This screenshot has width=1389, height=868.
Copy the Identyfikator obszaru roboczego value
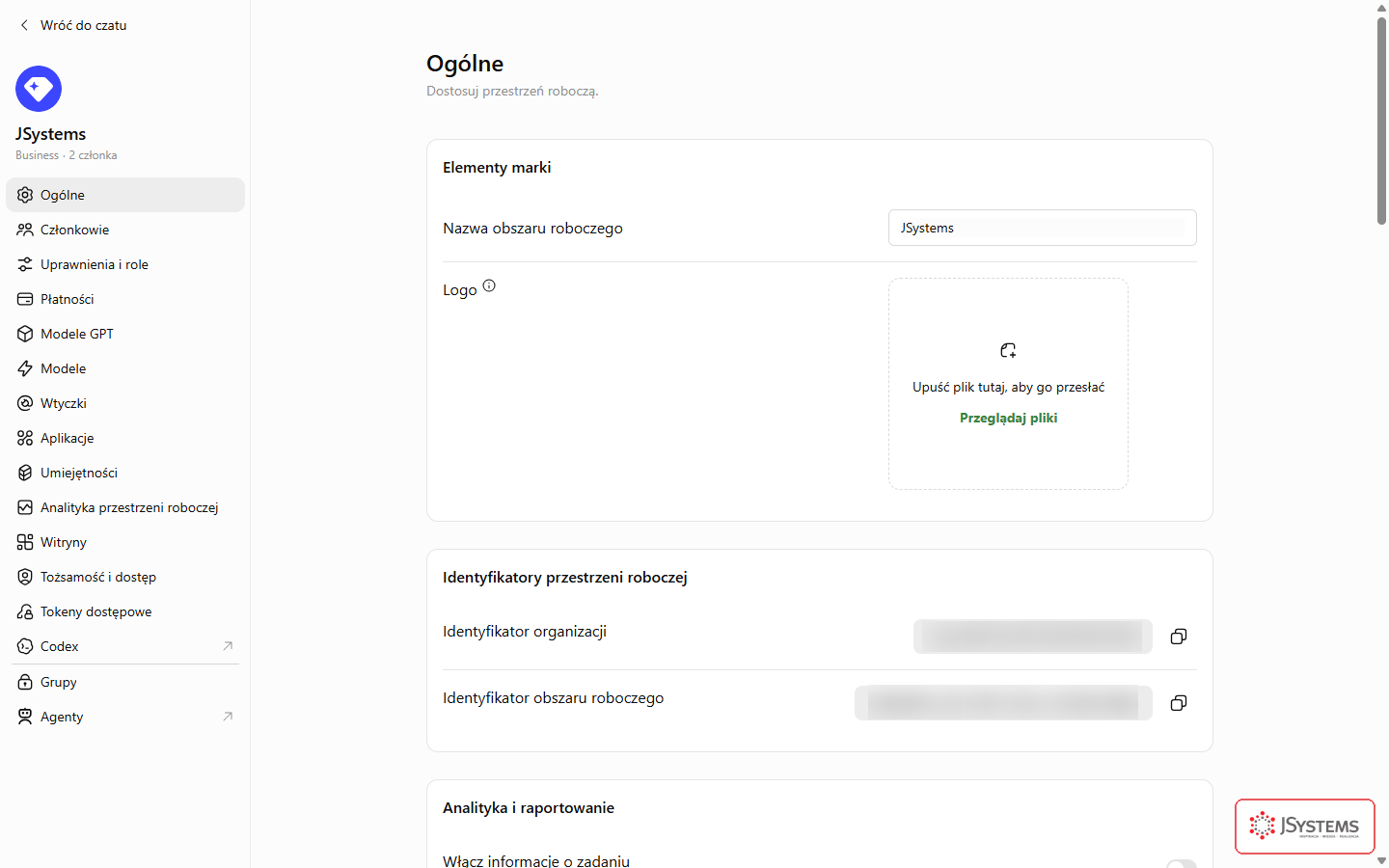(x=1179, y=703)
